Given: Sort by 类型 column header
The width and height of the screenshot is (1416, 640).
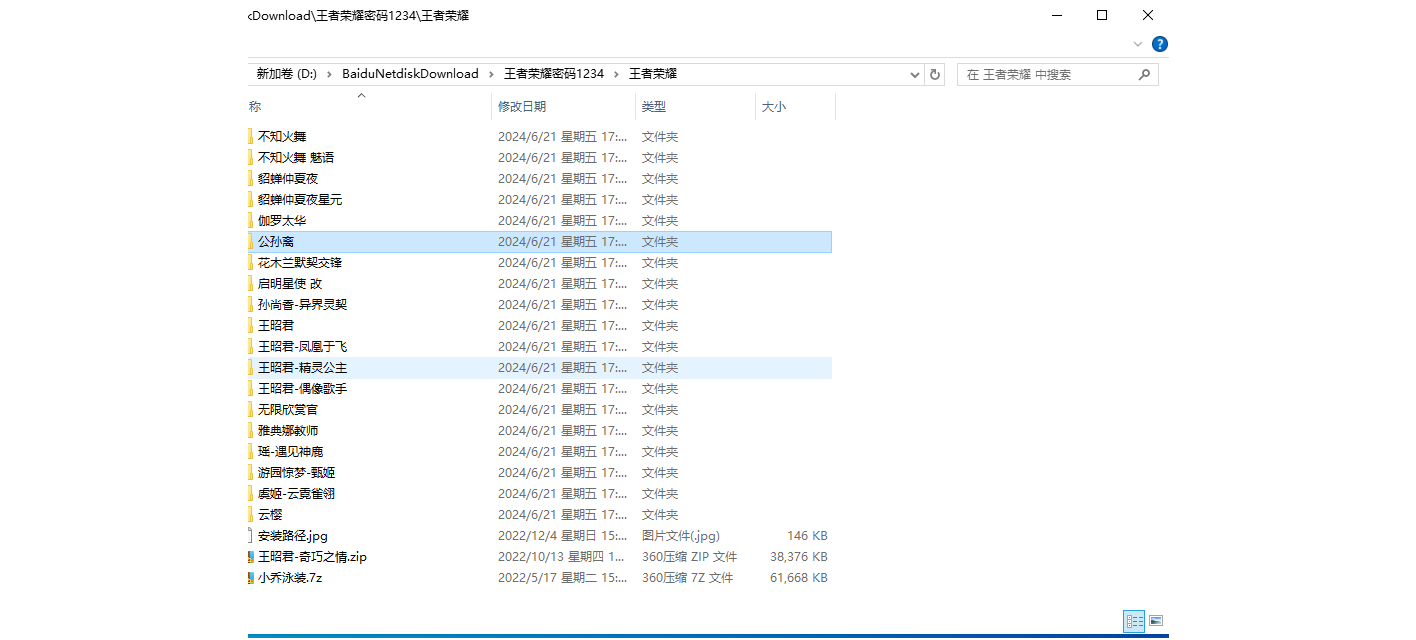Looking at the screenshot, I should (x=654, y=106).
